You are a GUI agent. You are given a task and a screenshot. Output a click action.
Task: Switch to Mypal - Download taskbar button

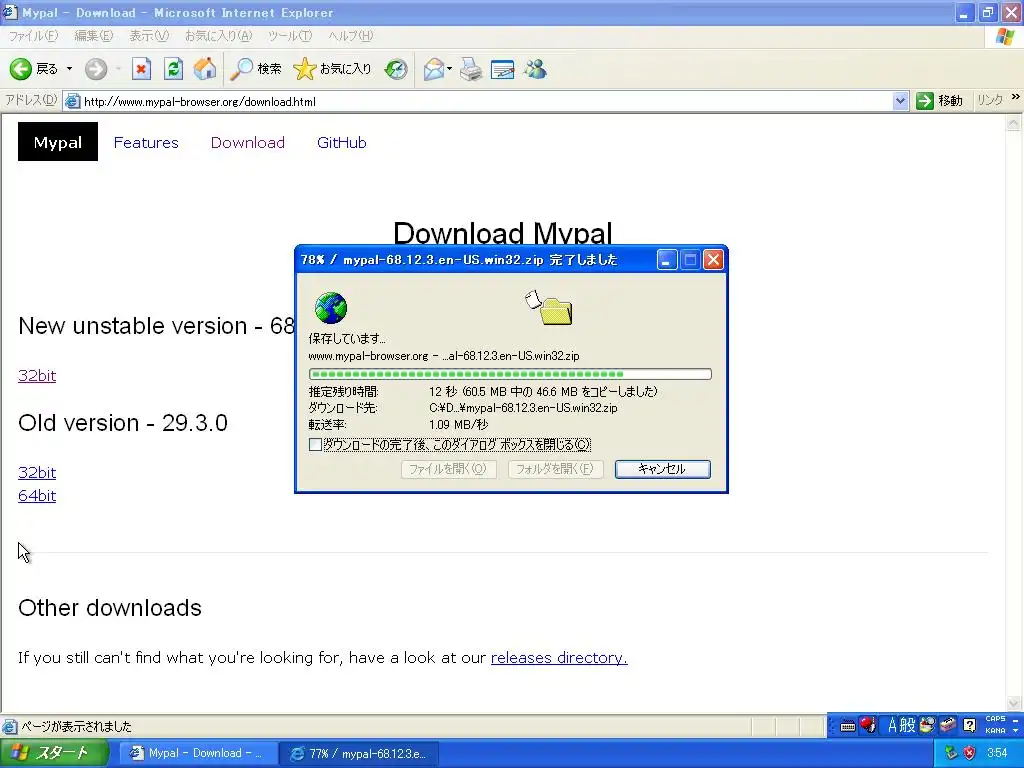(x=196, y=753)
